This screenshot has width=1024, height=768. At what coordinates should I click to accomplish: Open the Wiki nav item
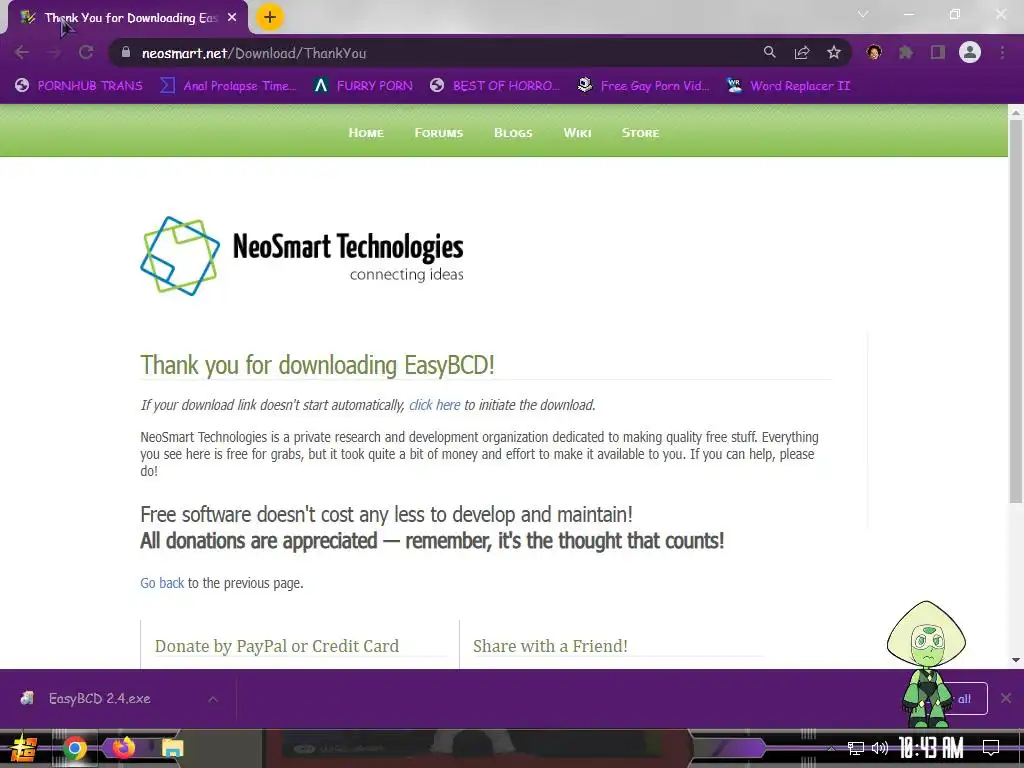(577, 133)
